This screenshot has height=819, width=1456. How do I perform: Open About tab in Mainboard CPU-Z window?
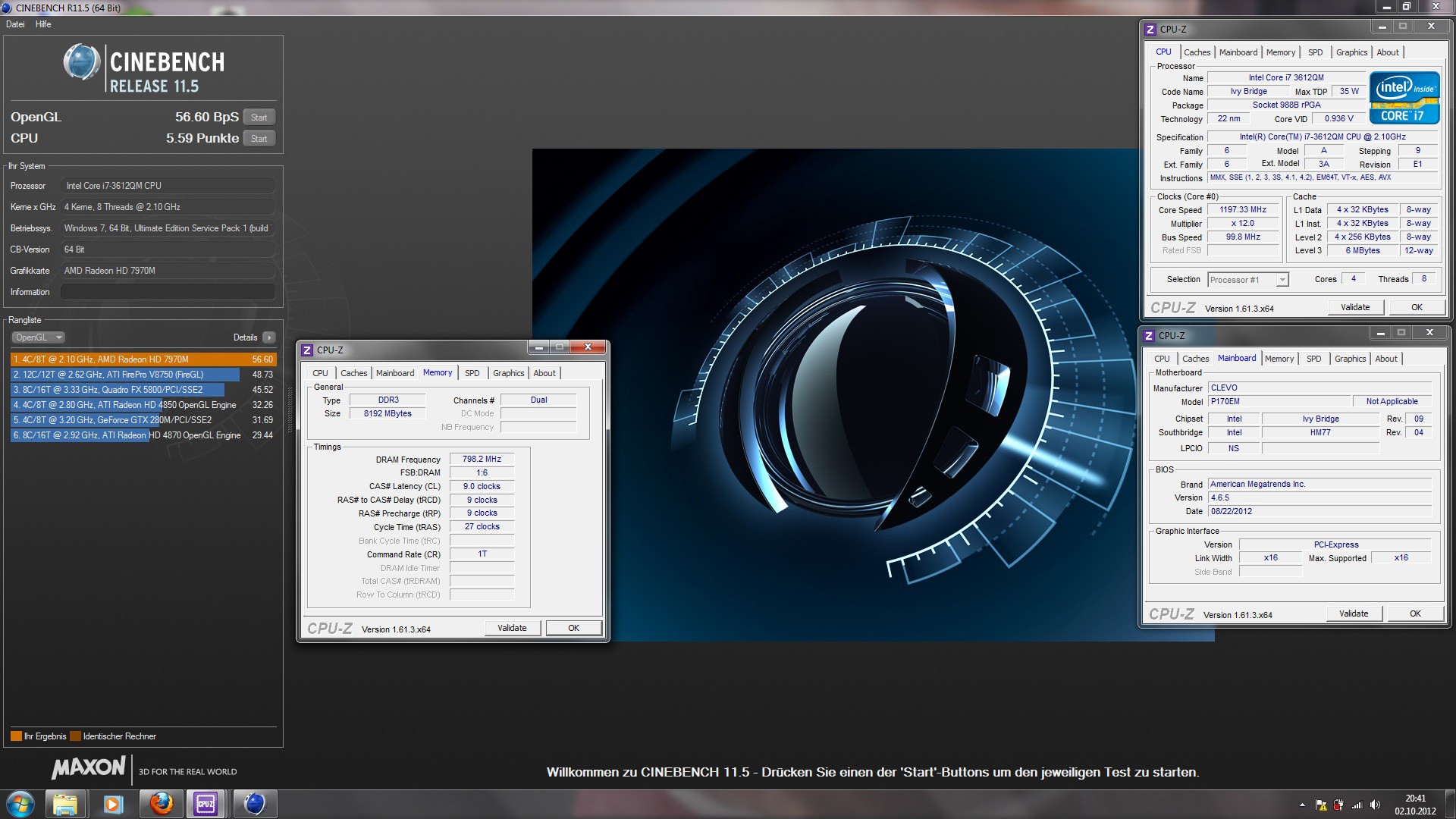coord(1386,359)
